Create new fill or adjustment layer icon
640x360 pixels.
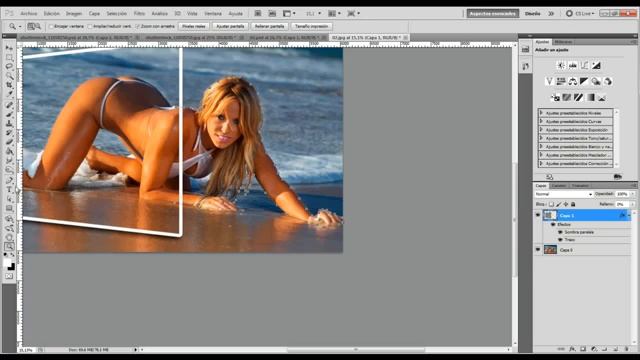point(594,349)
